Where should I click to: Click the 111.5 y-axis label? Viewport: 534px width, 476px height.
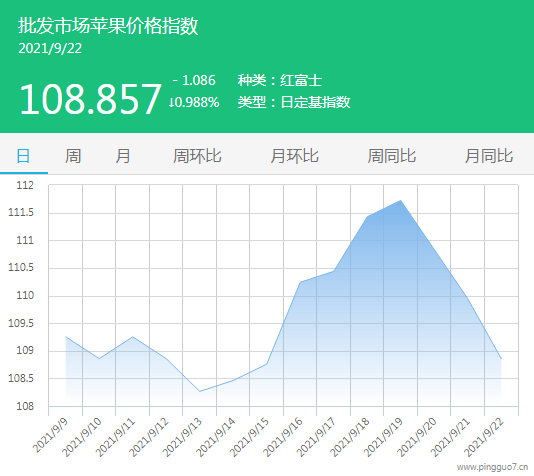point(21,212)
